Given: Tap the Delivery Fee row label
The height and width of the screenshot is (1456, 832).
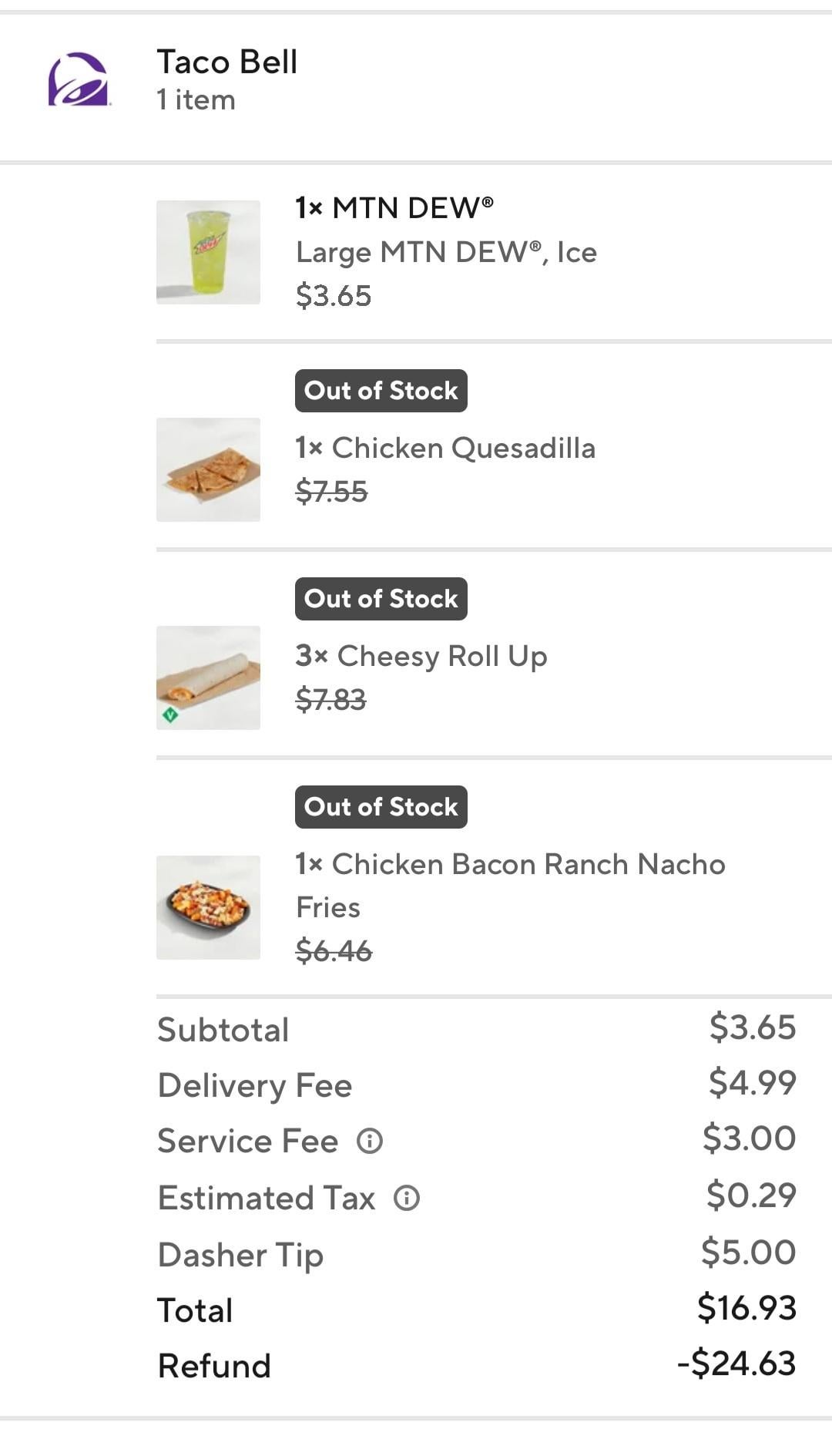Looking at the screenshot, I should coord(254,1085).
